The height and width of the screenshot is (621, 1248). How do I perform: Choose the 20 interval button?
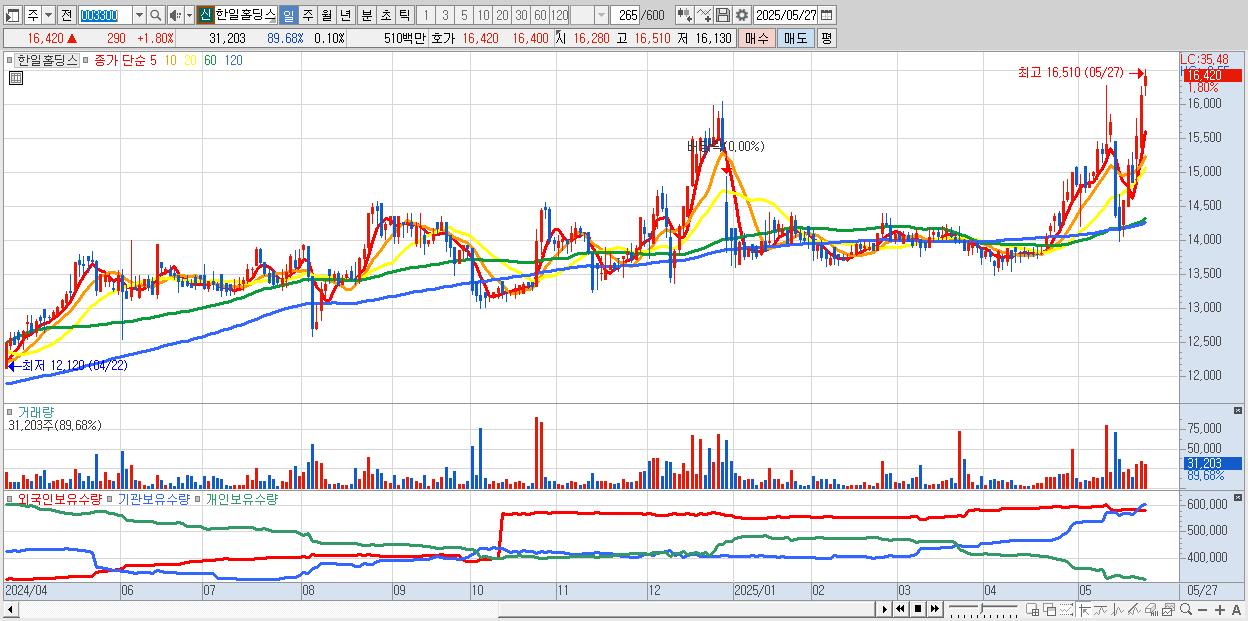point(502,15)
